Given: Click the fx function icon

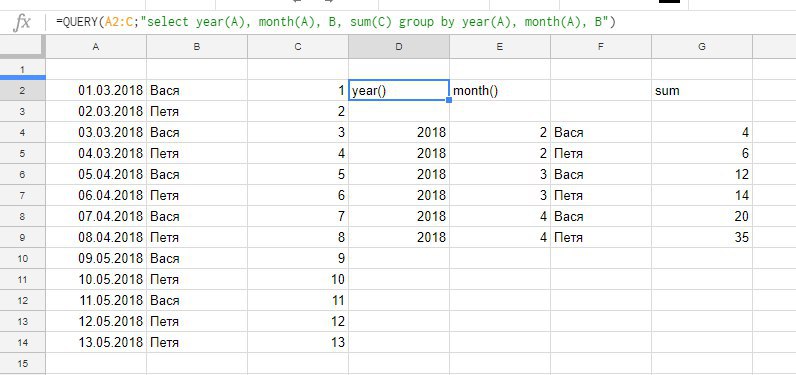Looking at the screenshot, I should point(22,22).
